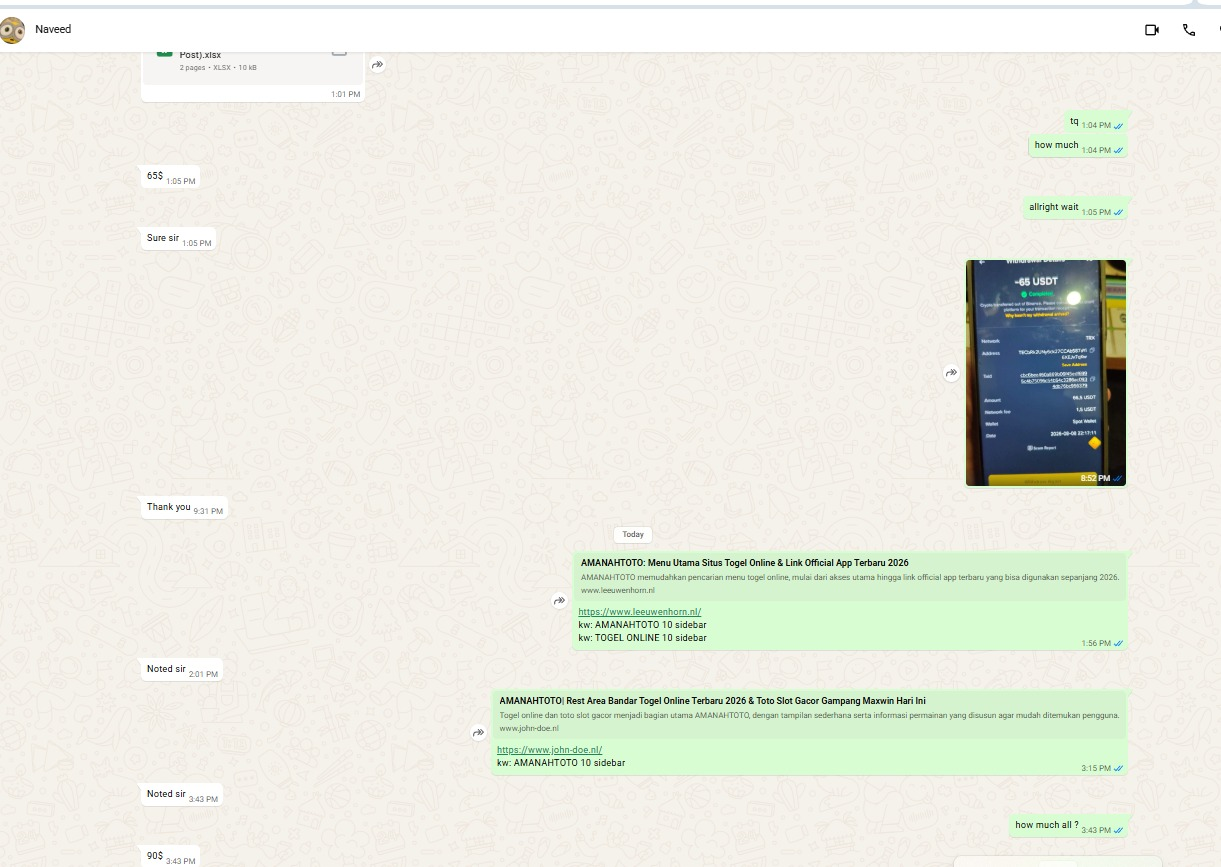Click the read-receipt ticks on 'tq' message
The width and height of the screenshot is (1221, 867).
click(1118, 127)
